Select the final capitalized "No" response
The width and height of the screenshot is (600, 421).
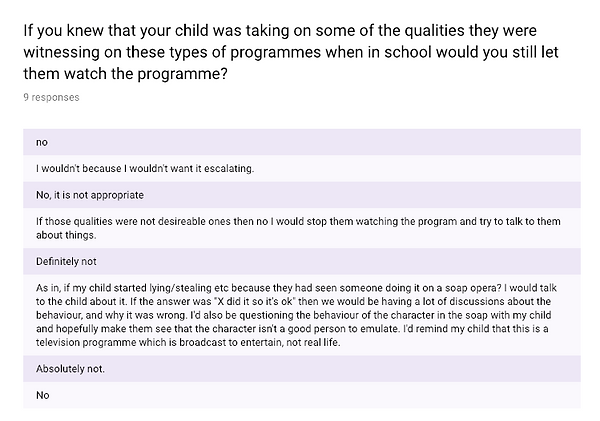coord(302,395)
